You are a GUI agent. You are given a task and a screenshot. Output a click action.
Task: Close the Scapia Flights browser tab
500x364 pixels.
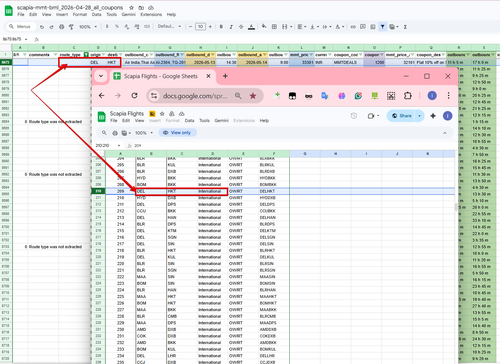pos(208,76)
